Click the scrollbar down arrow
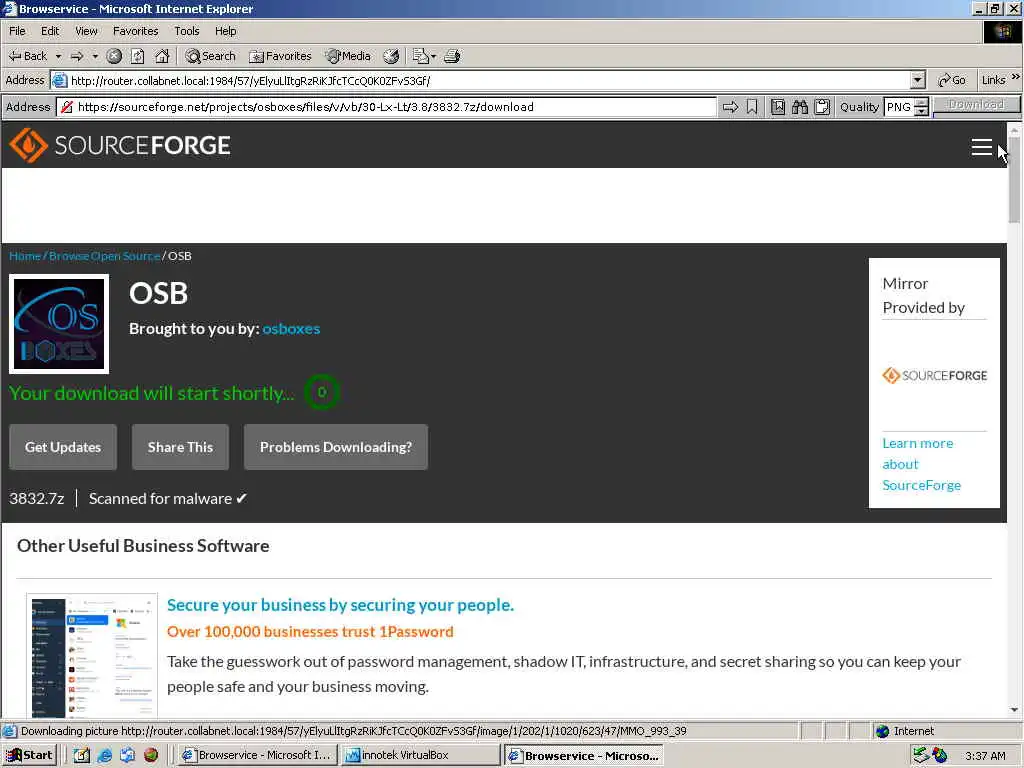 point(1014,710)
